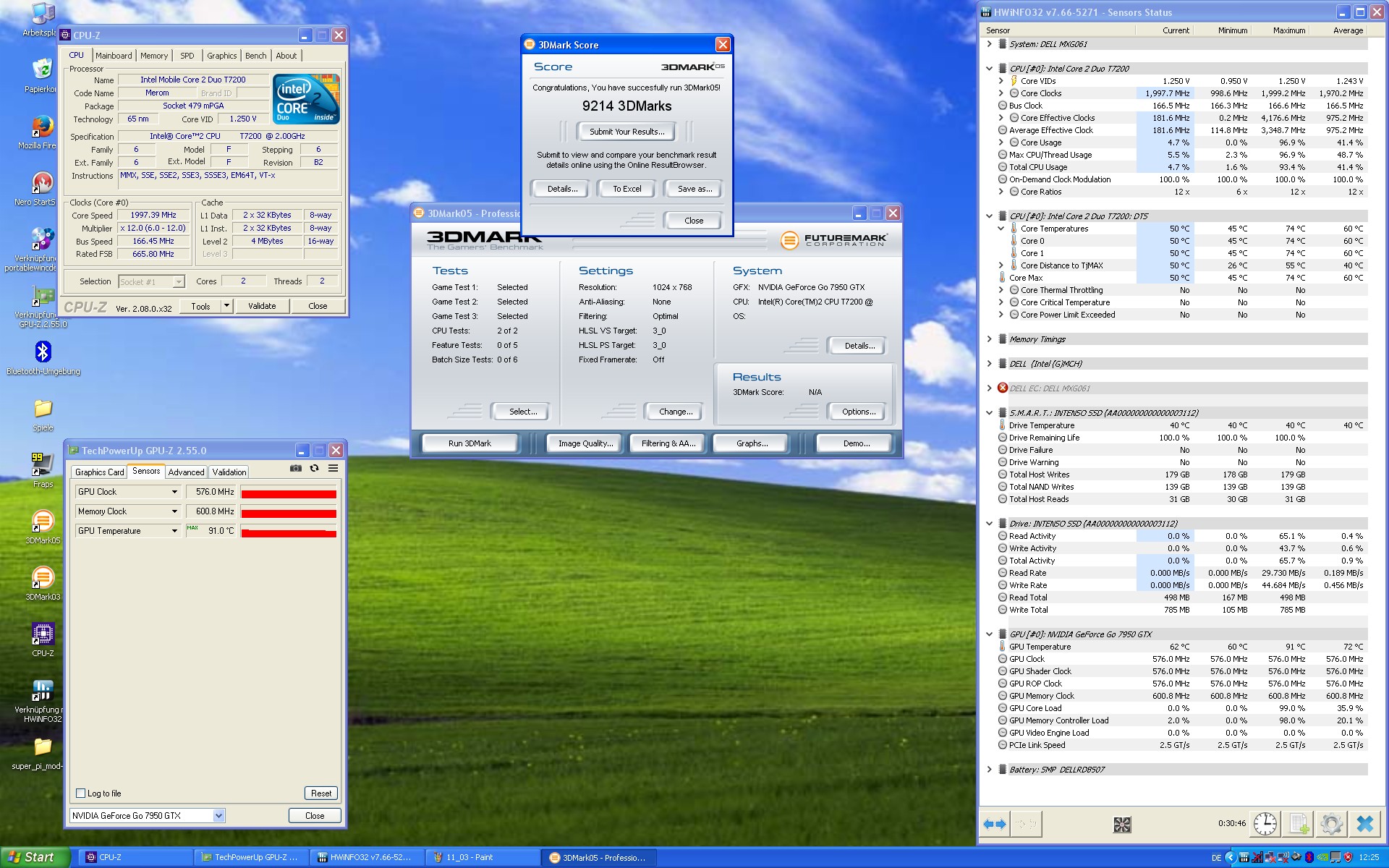This screenshot has width=1389, height=868.
Task: Click GPU-Z screenshot camera icon
Action: (x=295, y=468)
